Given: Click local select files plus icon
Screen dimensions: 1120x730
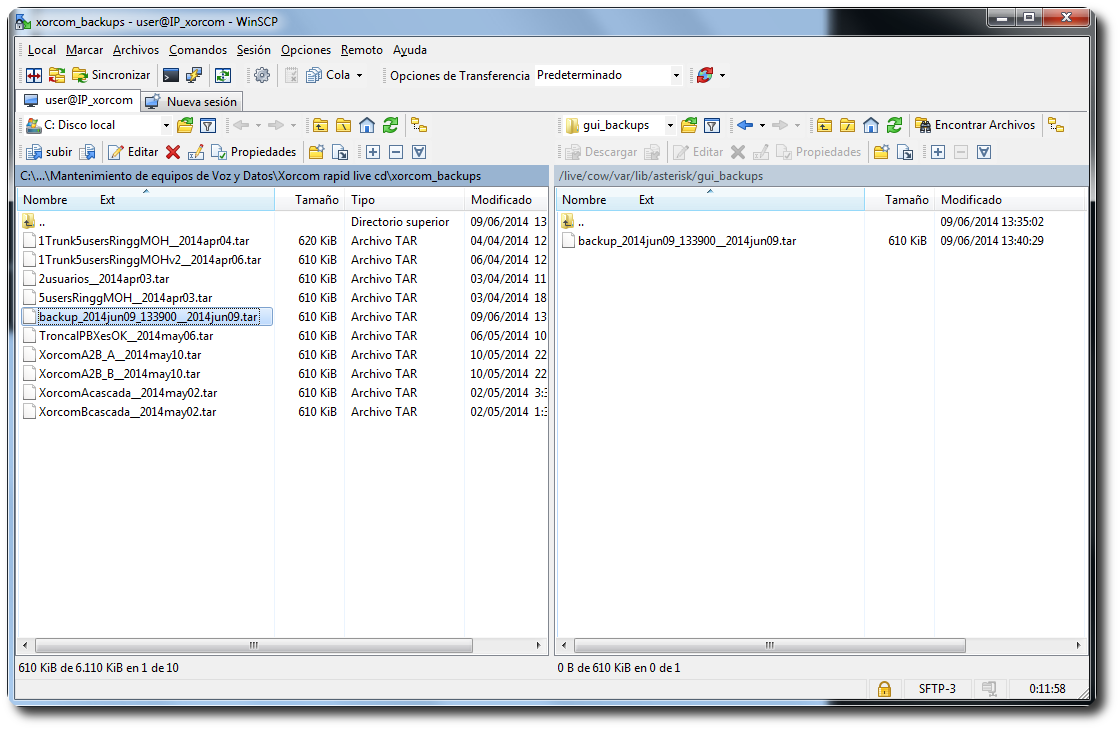Looking at the screenshot, I should pos(373,152).
